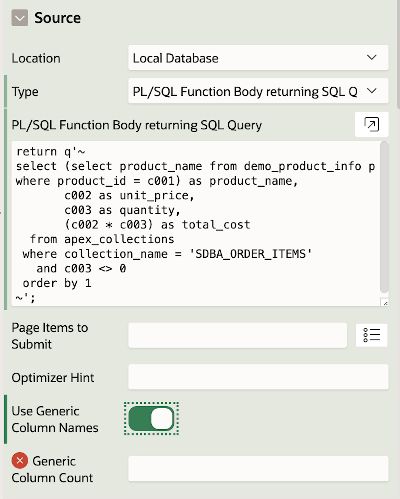Open the code editor expand icon
The image size is (400, 499).
point(371,124)
